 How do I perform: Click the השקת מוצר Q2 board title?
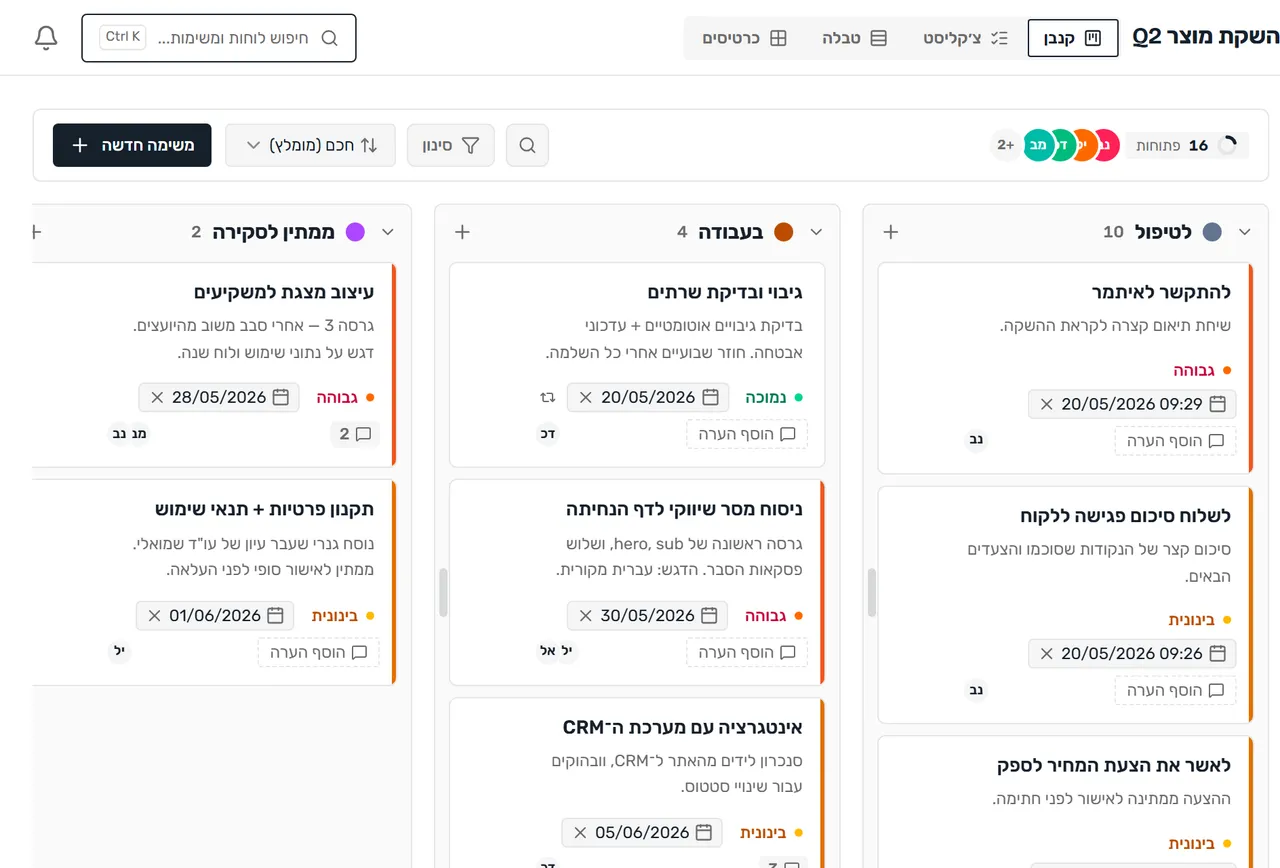click(1206, 37)
